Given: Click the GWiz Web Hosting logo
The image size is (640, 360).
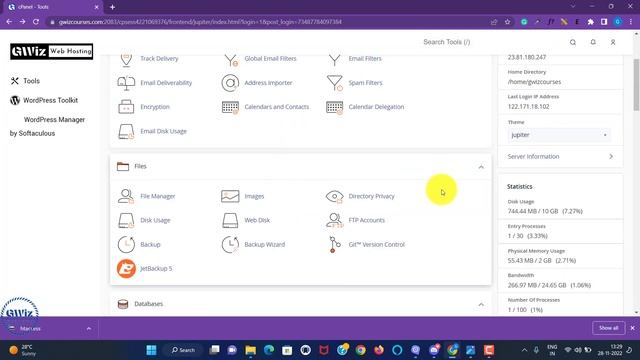Looking at the screenshot, I should pyautogui.click(x=51, y=51).
